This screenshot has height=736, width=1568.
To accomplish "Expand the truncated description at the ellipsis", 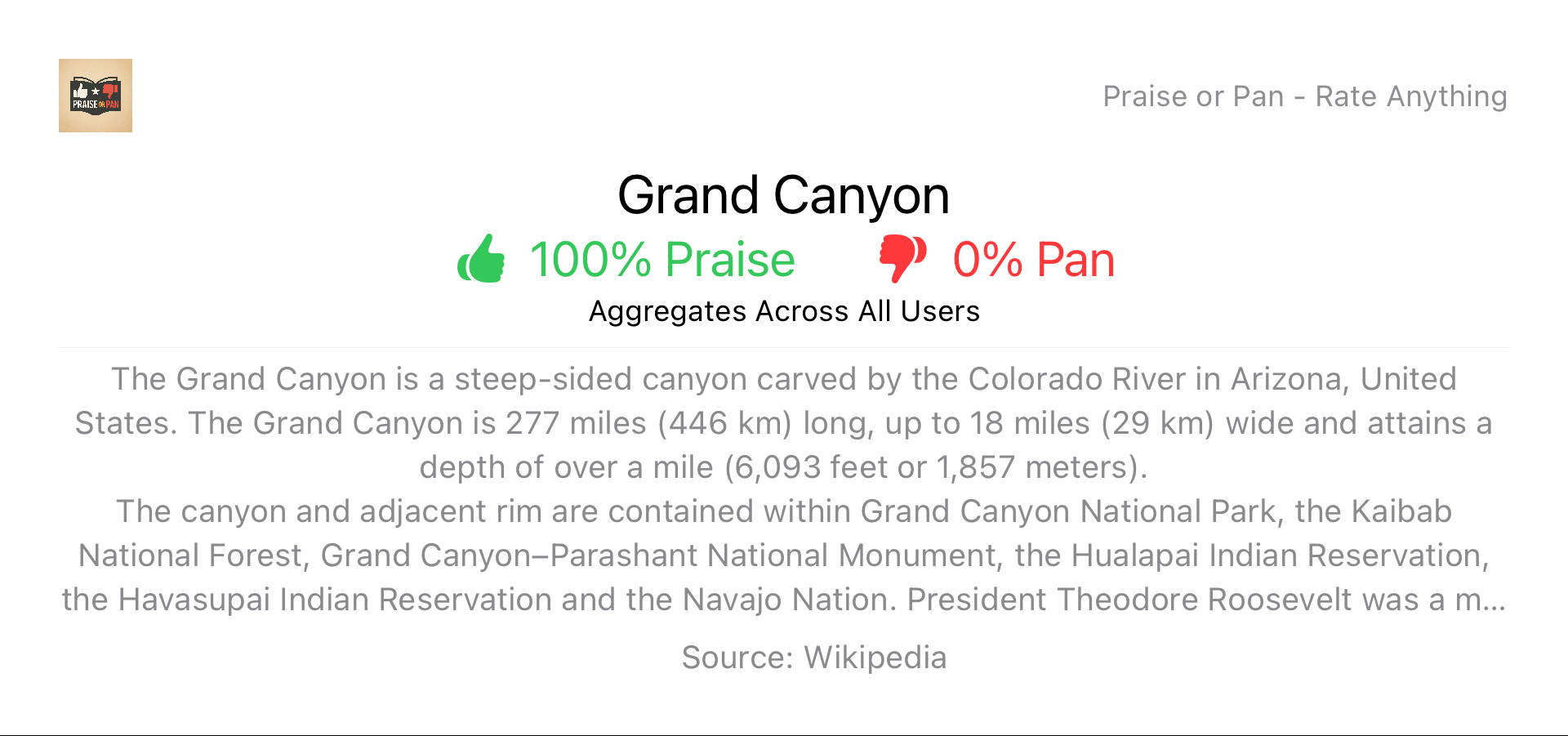I will (1493, 600).
